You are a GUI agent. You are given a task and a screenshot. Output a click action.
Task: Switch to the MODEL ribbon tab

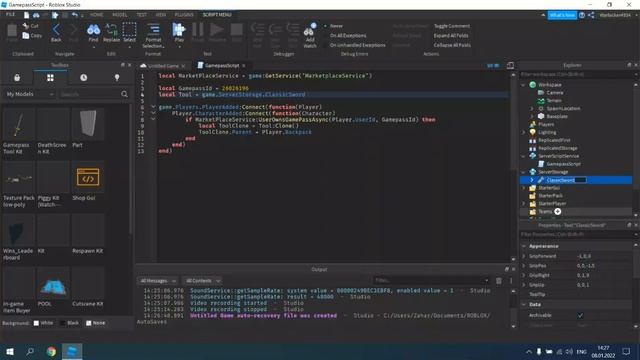point(120,15)
